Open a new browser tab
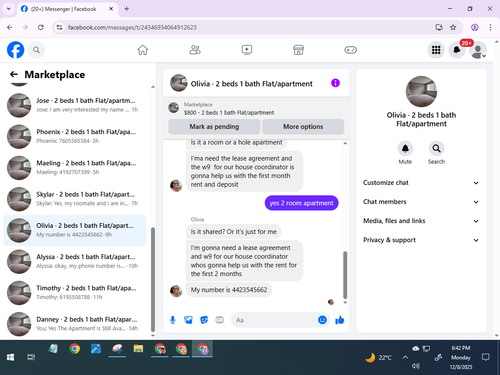The width and height of the screenshot is (500, 375). click(x=127, y=9)
